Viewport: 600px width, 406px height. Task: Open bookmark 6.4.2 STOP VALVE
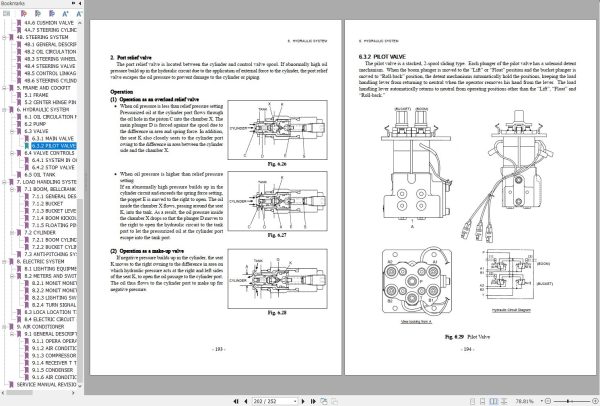pos(53,167)
